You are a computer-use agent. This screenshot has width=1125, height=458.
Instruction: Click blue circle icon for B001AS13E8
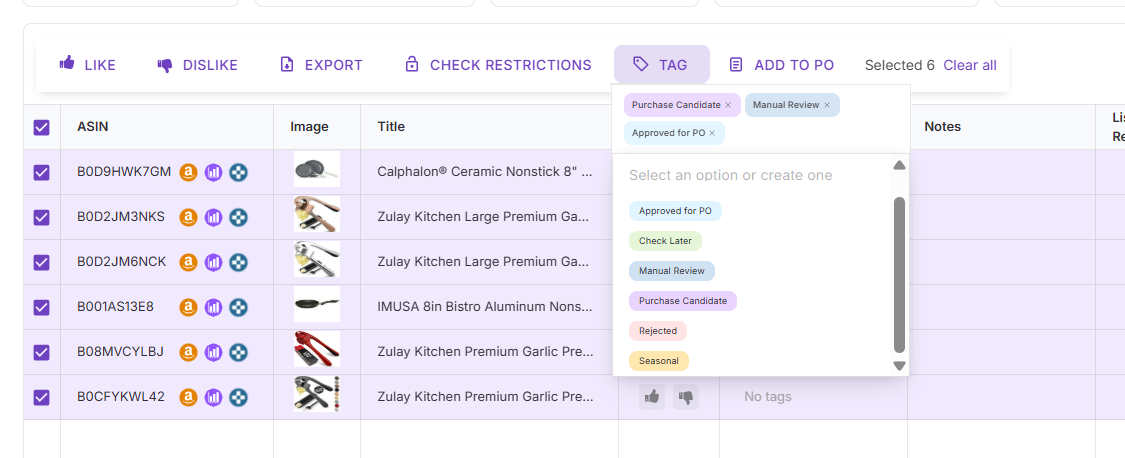coord(238,307)
